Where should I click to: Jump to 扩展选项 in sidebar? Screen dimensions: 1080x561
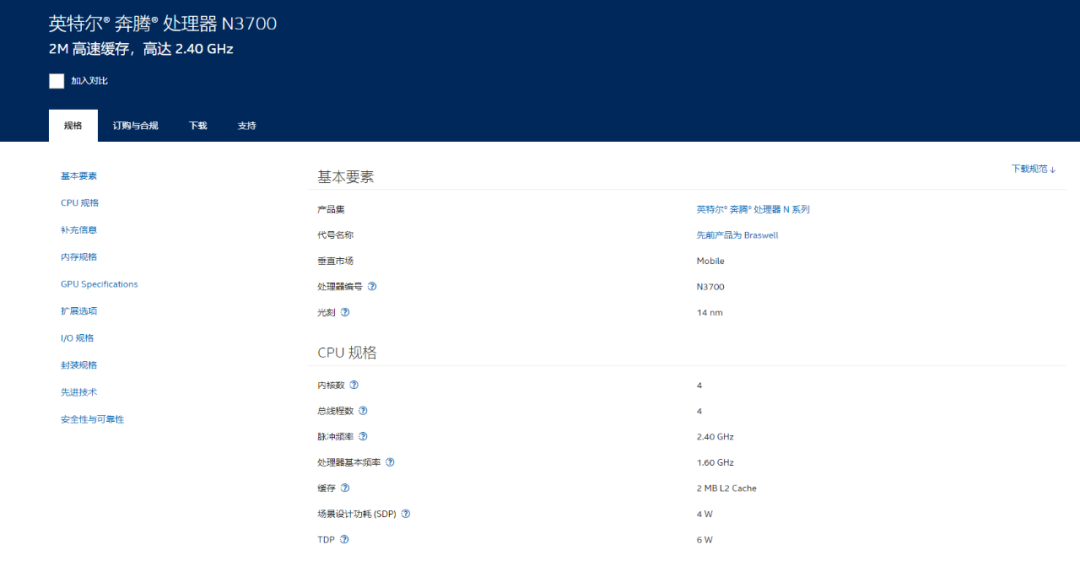pos(79,311)
